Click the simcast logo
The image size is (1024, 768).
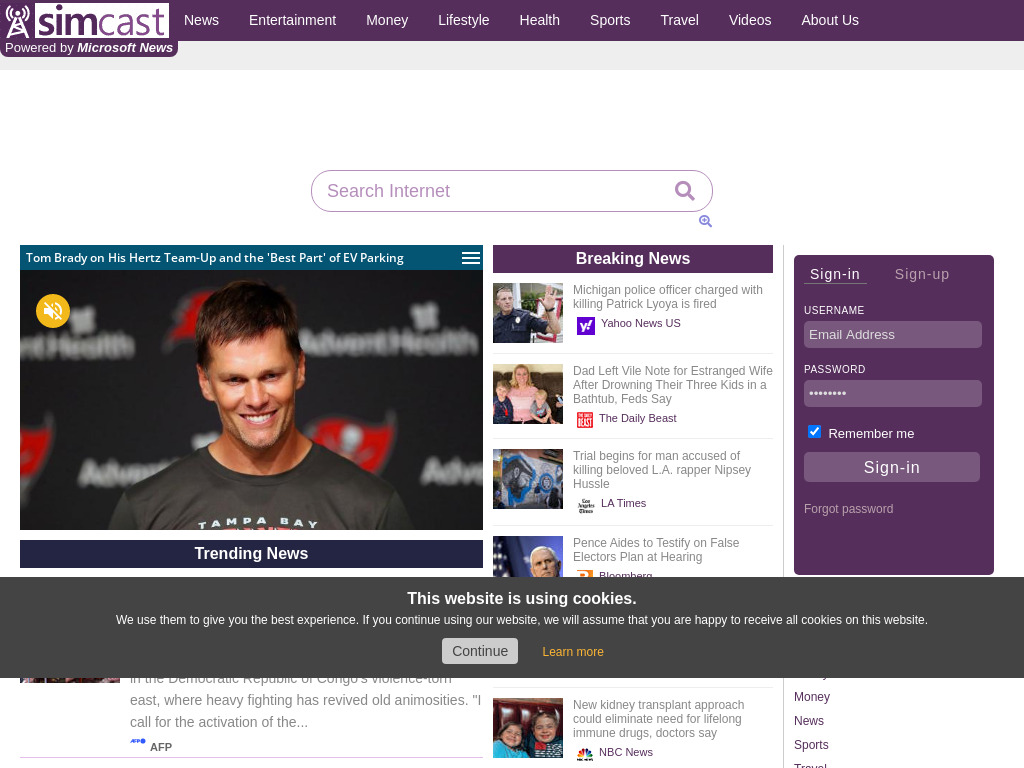click(x=87, y=20)
